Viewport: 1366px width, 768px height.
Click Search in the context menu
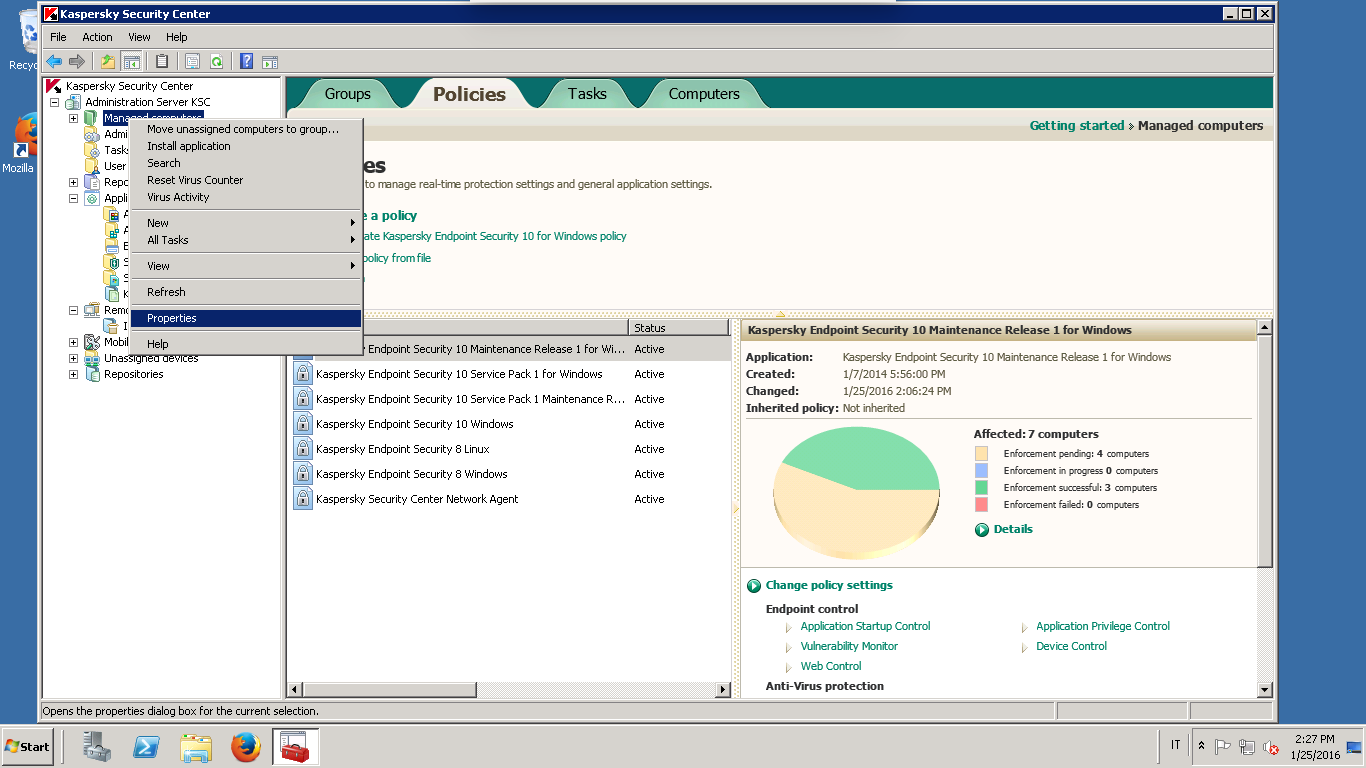click(246, 163)
